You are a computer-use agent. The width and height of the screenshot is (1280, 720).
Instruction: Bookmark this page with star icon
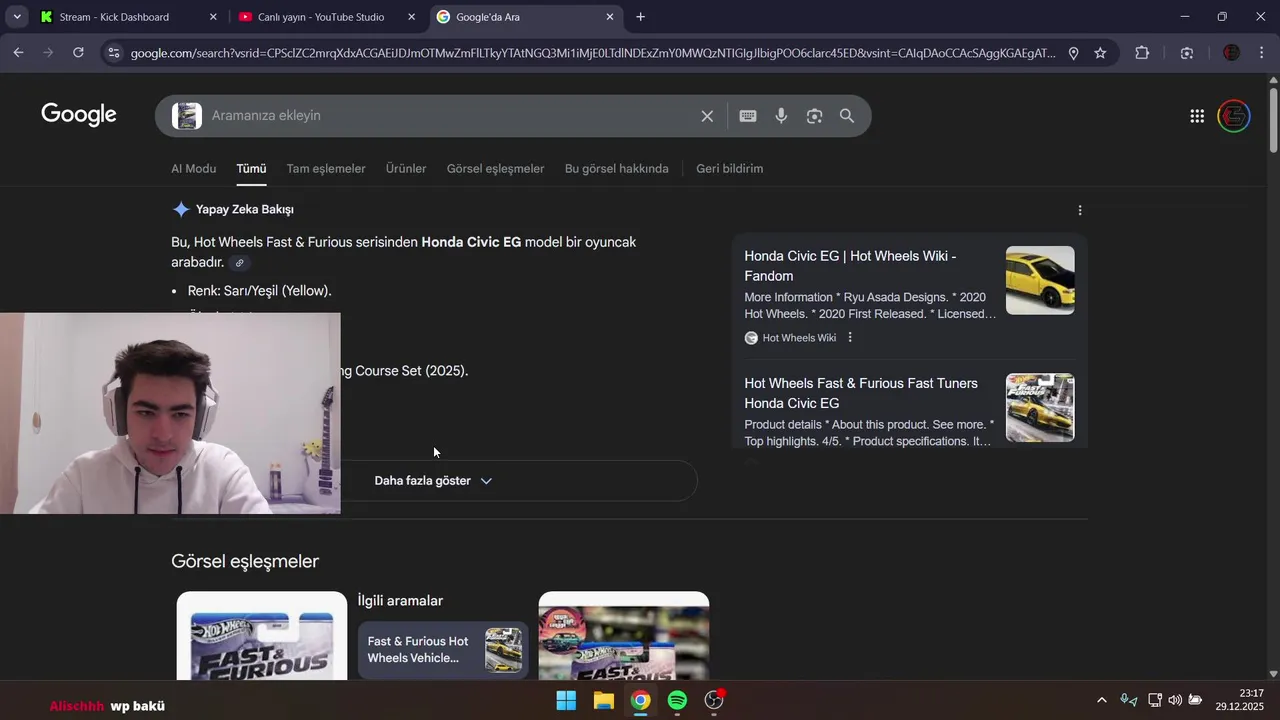(1100, 53)
